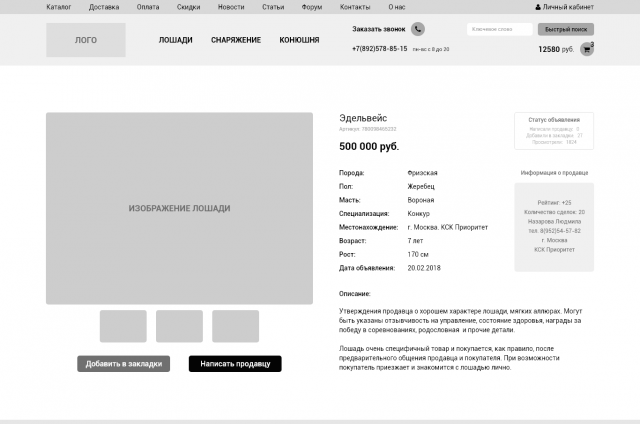Click seller name Назарова Людмила
Screen dimensions: 640x424
click(554, 221)
